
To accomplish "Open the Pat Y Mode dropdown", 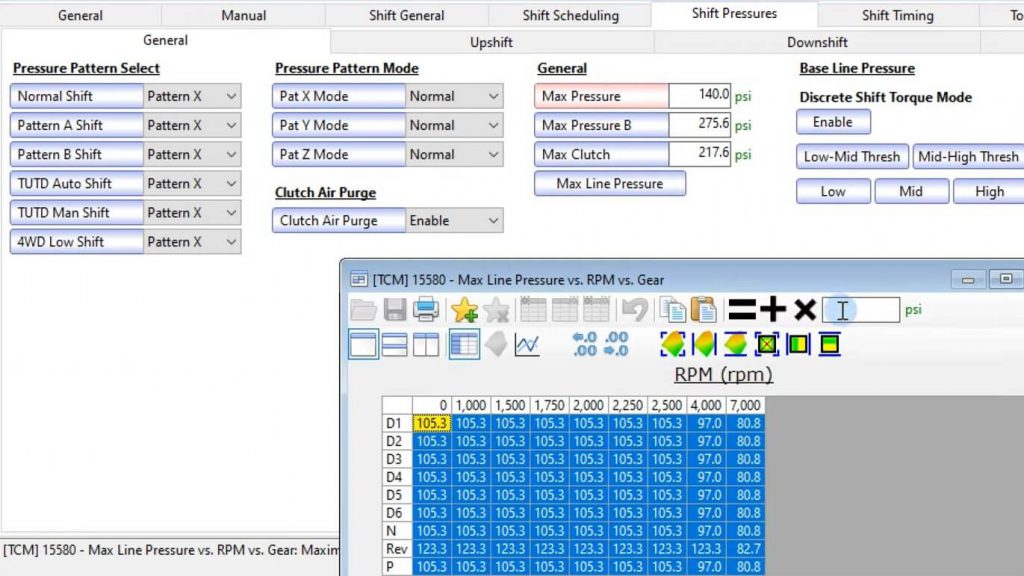I will tap(454, 125).
